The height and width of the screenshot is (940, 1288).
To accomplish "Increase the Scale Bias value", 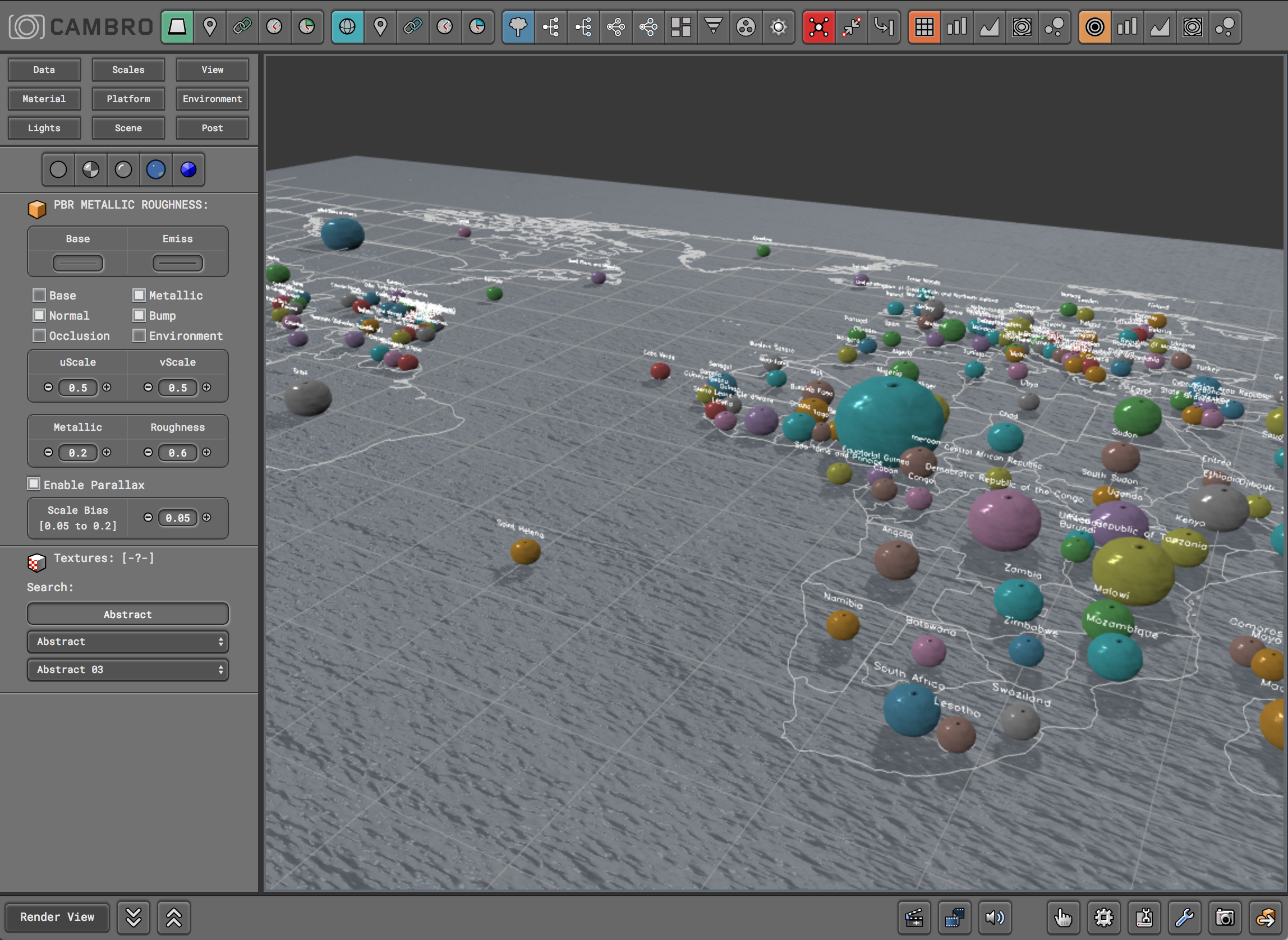I will (206, 517).
